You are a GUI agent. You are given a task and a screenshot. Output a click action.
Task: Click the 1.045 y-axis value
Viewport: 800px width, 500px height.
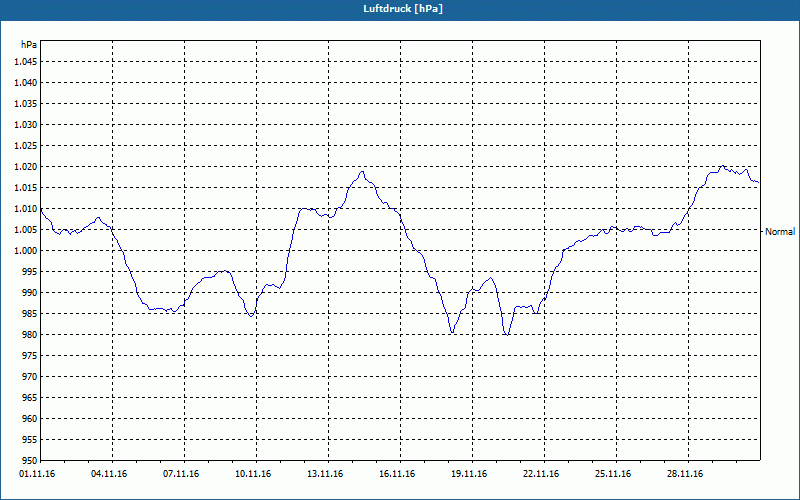26,62
